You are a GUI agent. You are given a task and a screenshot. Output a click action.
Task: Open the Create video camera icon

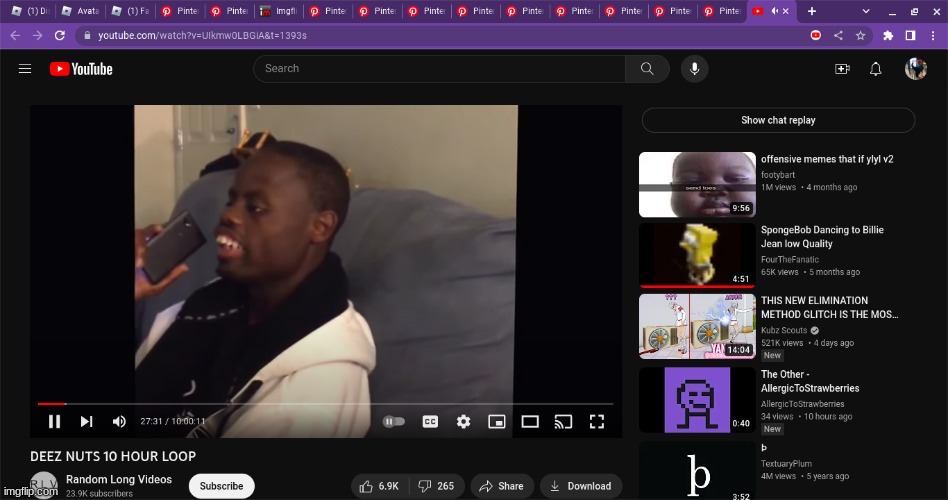coord(842,69)
